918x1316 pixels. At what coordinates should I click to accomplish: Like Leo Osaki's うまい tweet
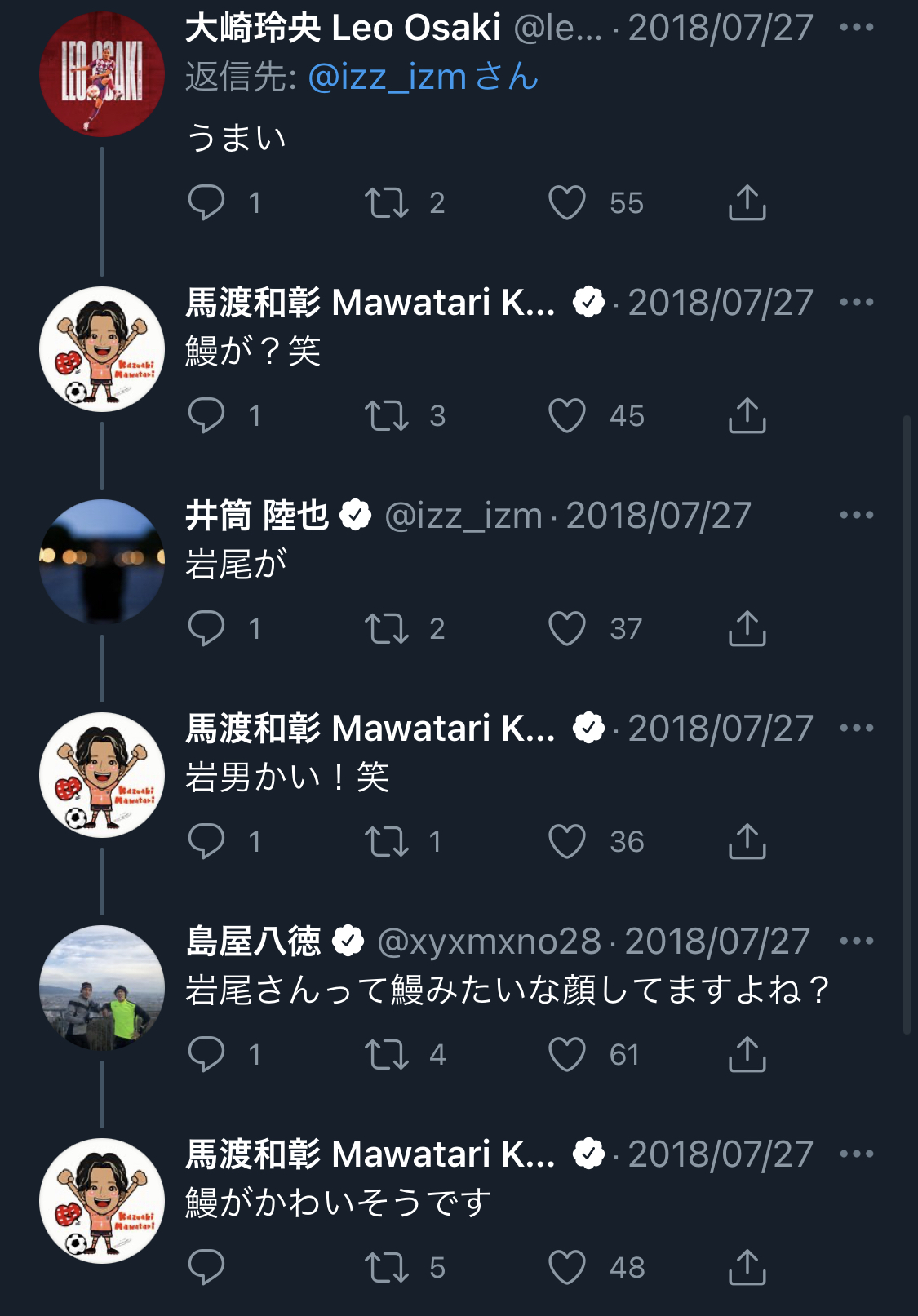567,203
